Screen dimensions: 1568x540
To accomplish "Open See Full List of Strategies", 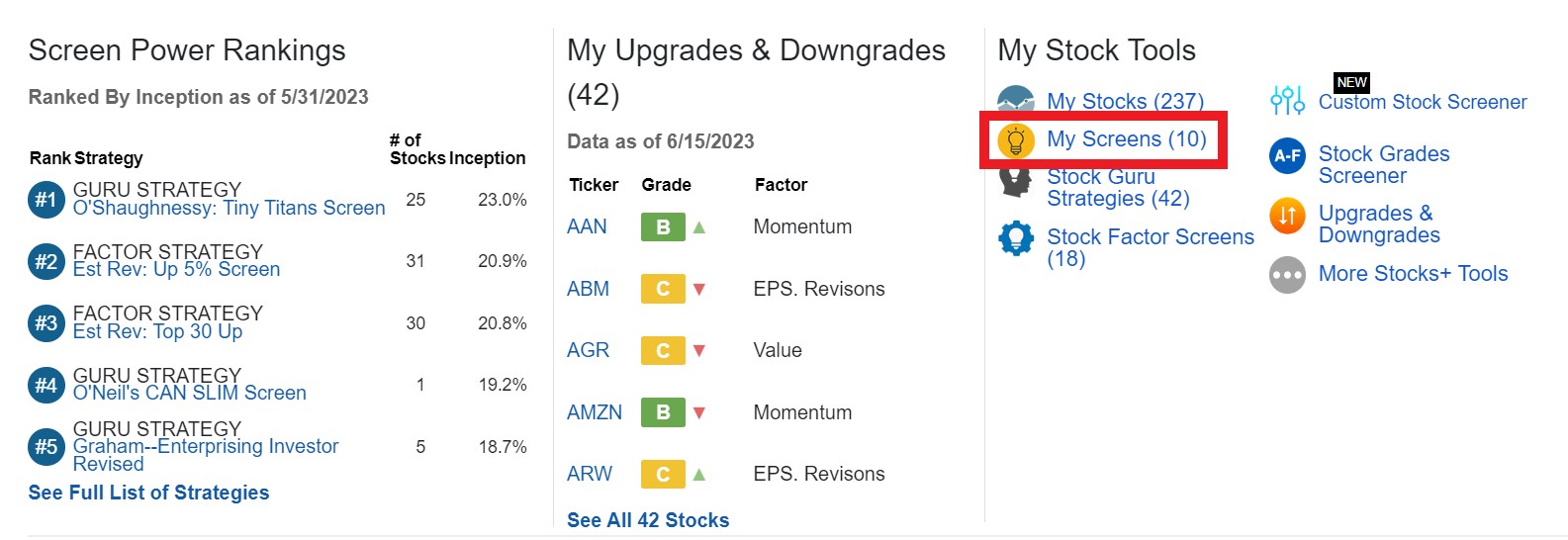I will 148,493.
